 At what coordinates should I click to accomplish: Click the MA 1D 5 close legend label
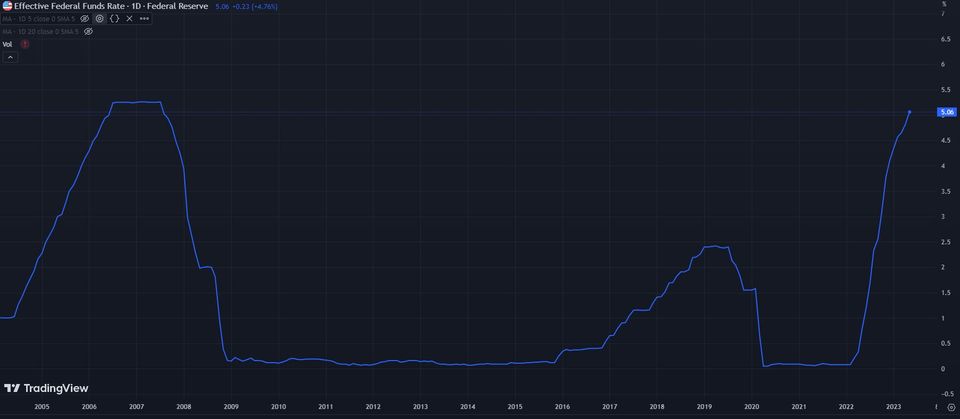38,18
